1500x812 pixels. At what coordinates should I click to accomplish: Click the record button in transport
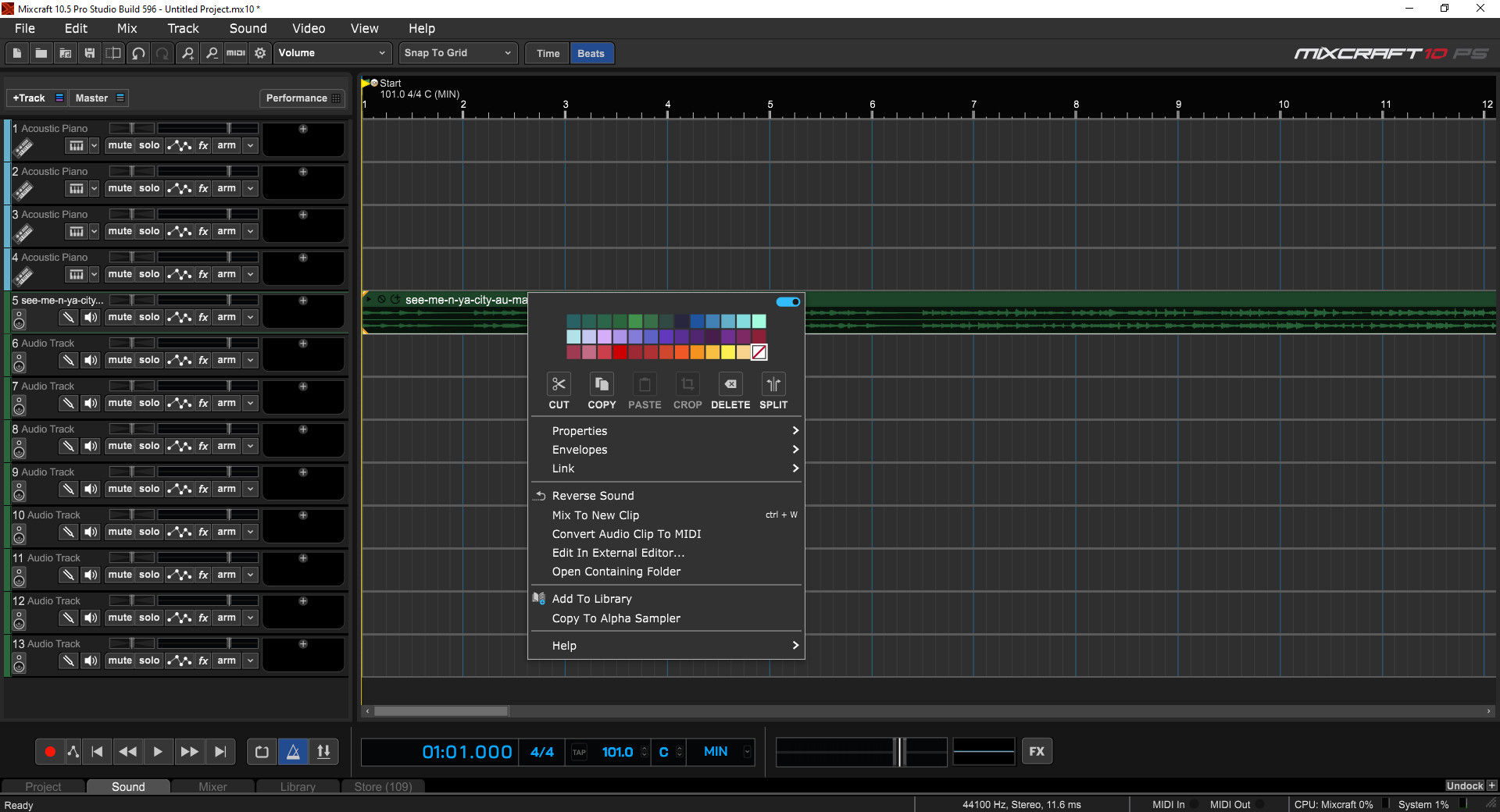click(50, 752)
